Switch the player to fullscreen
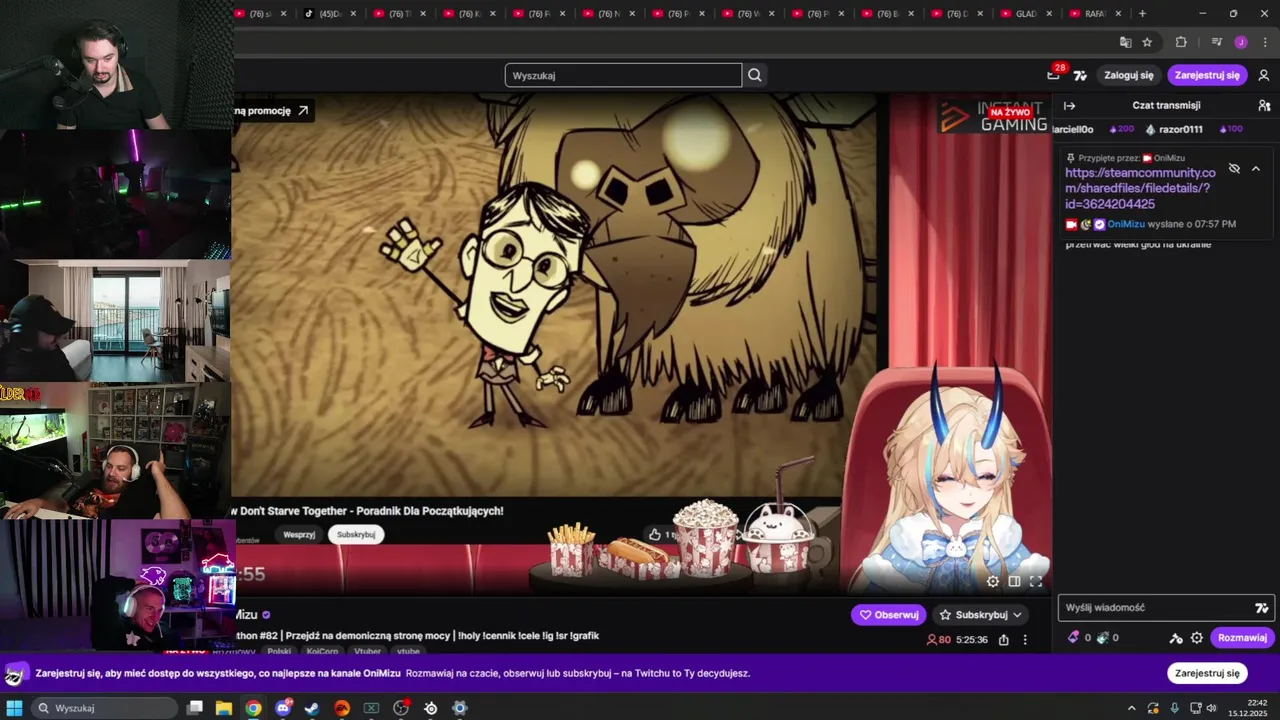 click(1036, 581)
